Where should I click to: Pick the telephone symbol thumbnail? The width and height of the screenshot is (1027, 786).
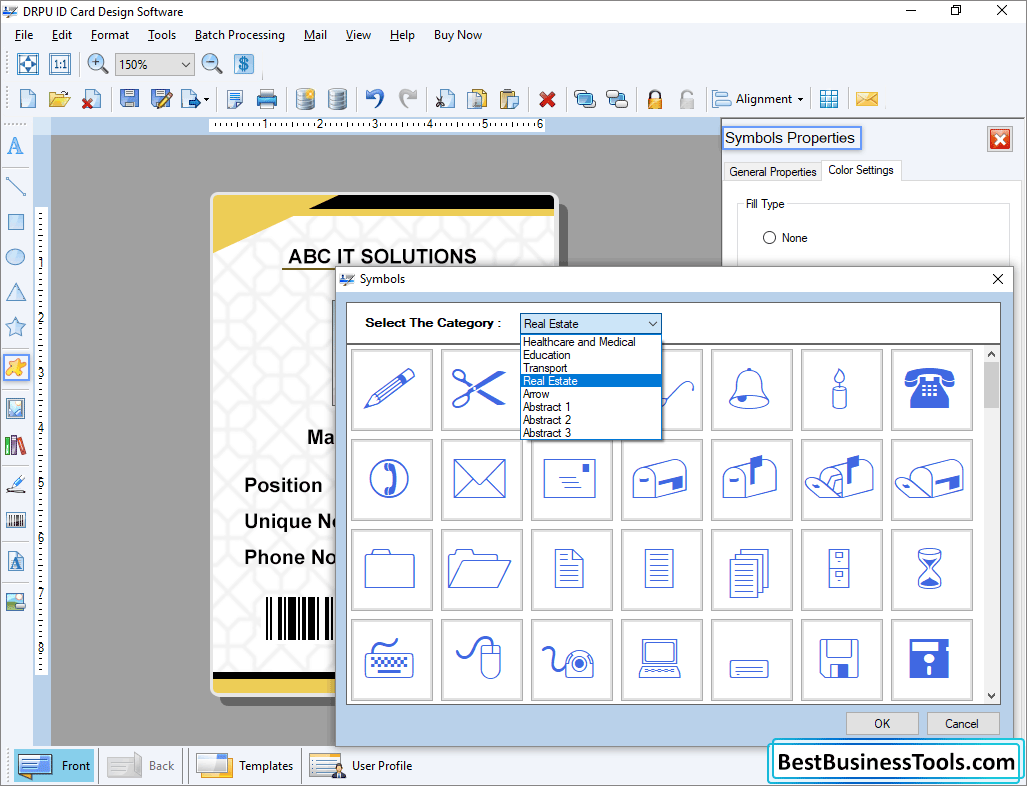pyautogui.click(x=931, y=390)
